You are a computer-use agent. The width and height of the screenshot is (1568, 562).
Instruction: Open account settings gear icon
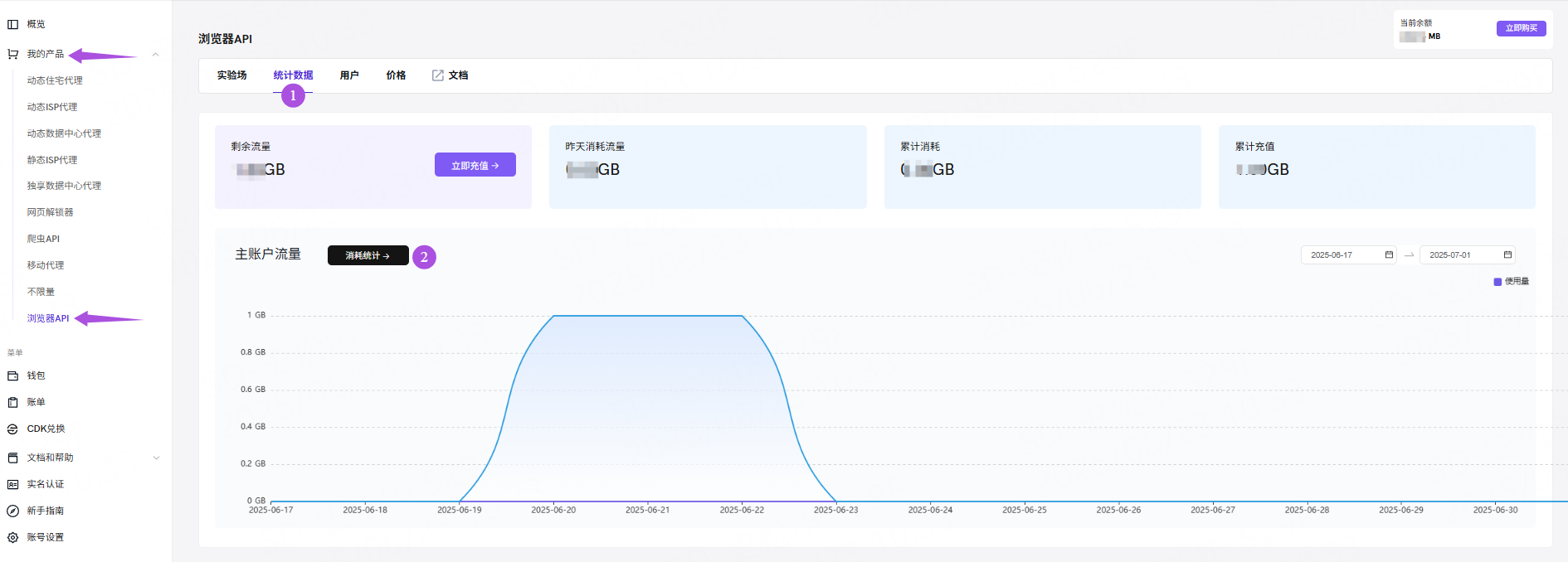click(12, 537)
